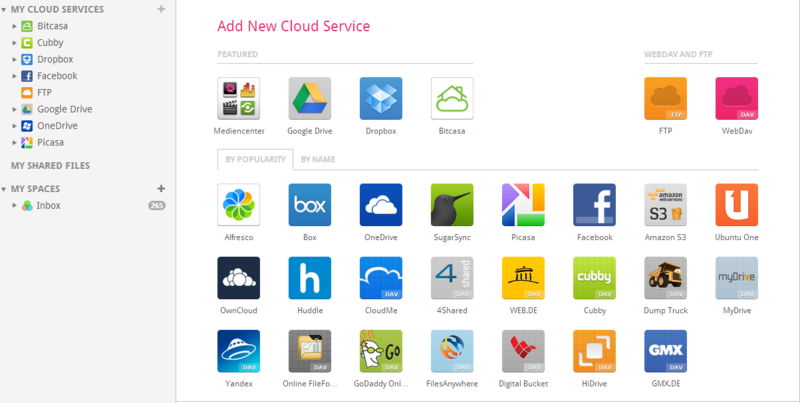This screenshot has width=800, height=403.
Task: Add the OwnCloud service
Action: (x=238, y=278)
